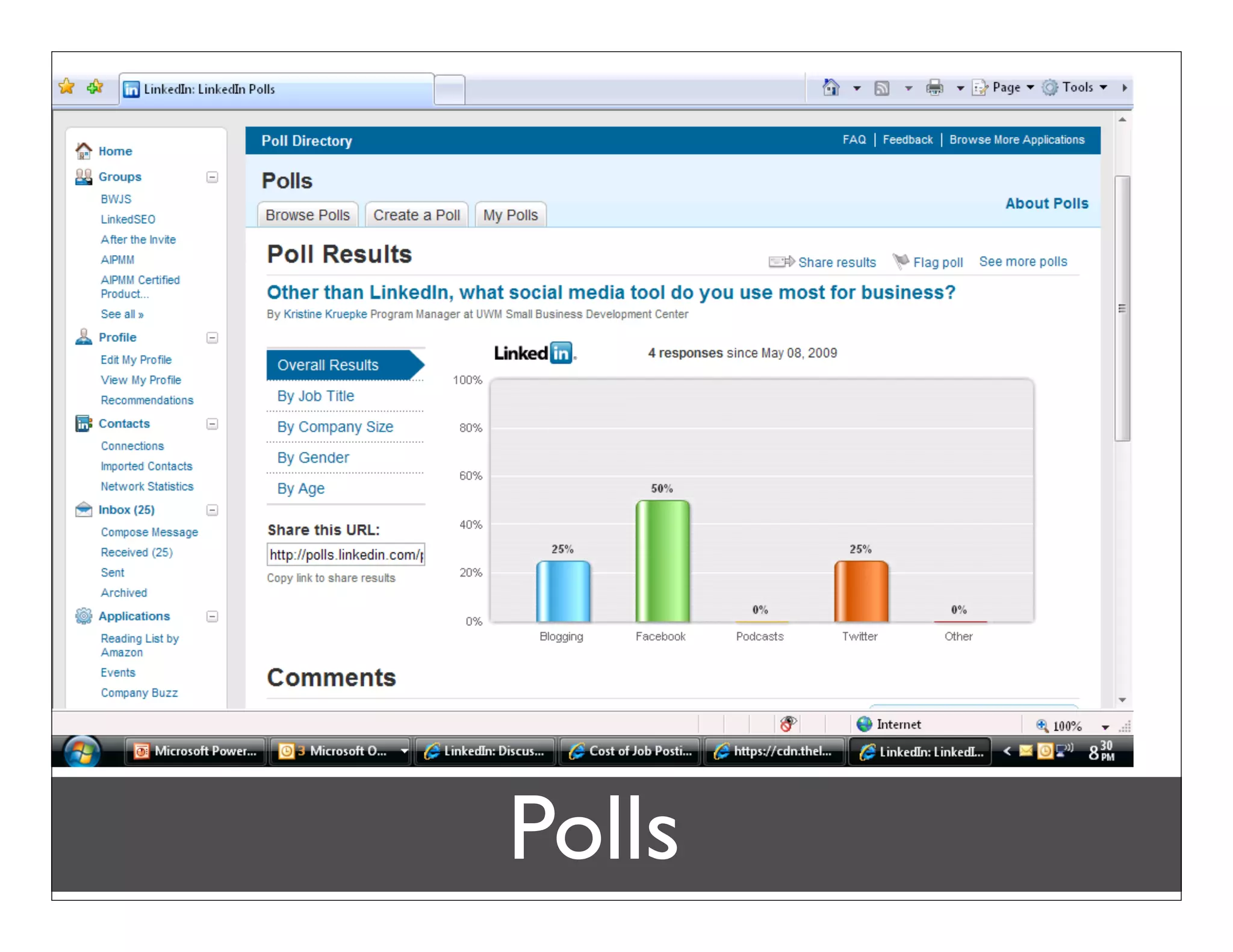Click the Flag poll icon
The height and width of the screenshot is (952, 1233).
[901, 261]
